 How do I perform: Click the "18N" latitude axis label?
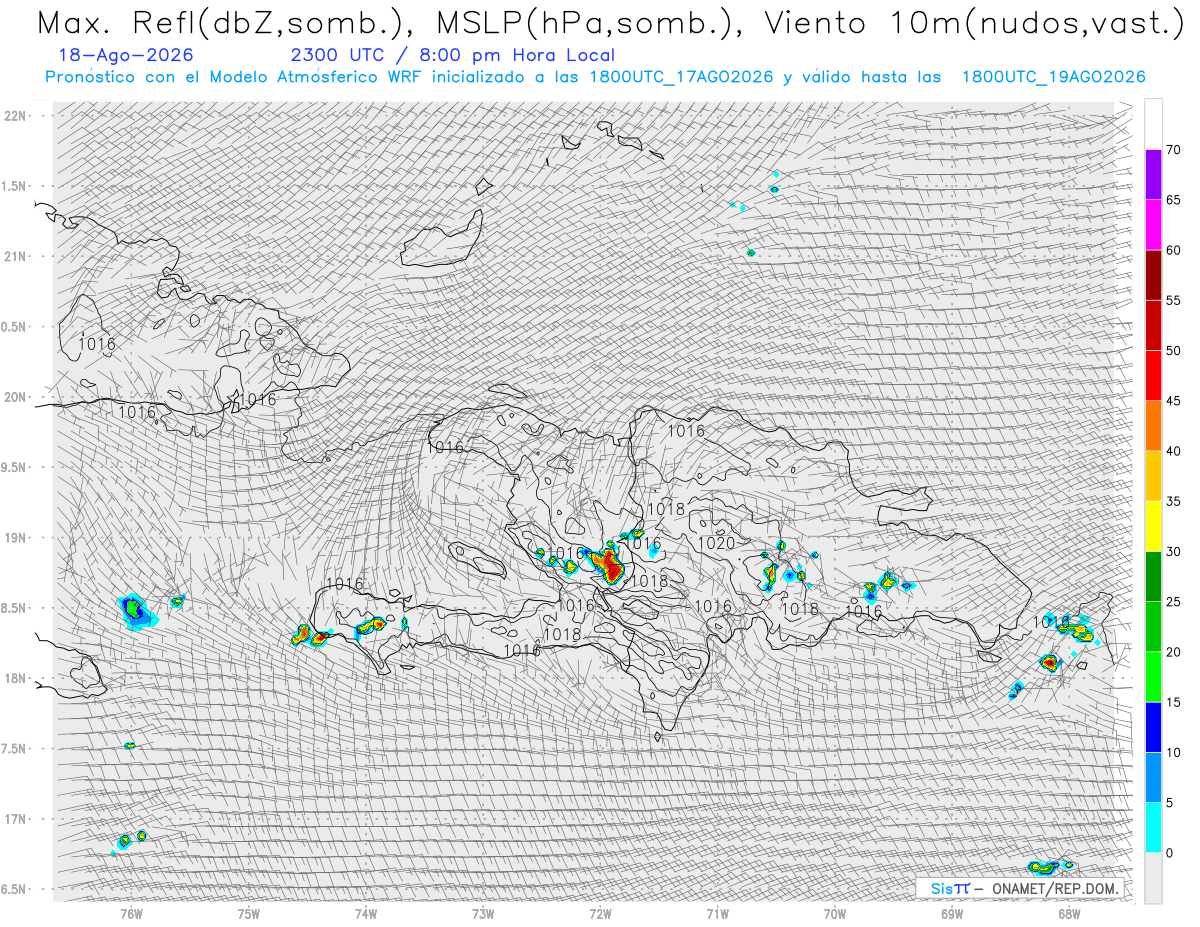click(15, 678)
